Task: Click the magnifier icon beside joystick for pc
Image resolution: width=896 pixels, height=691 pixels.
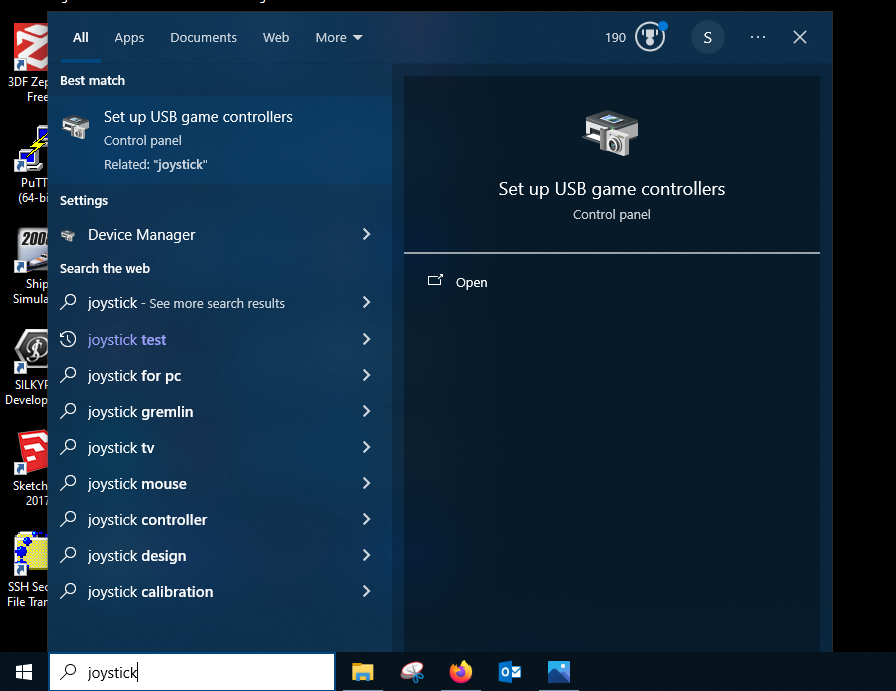Action: 68,376
